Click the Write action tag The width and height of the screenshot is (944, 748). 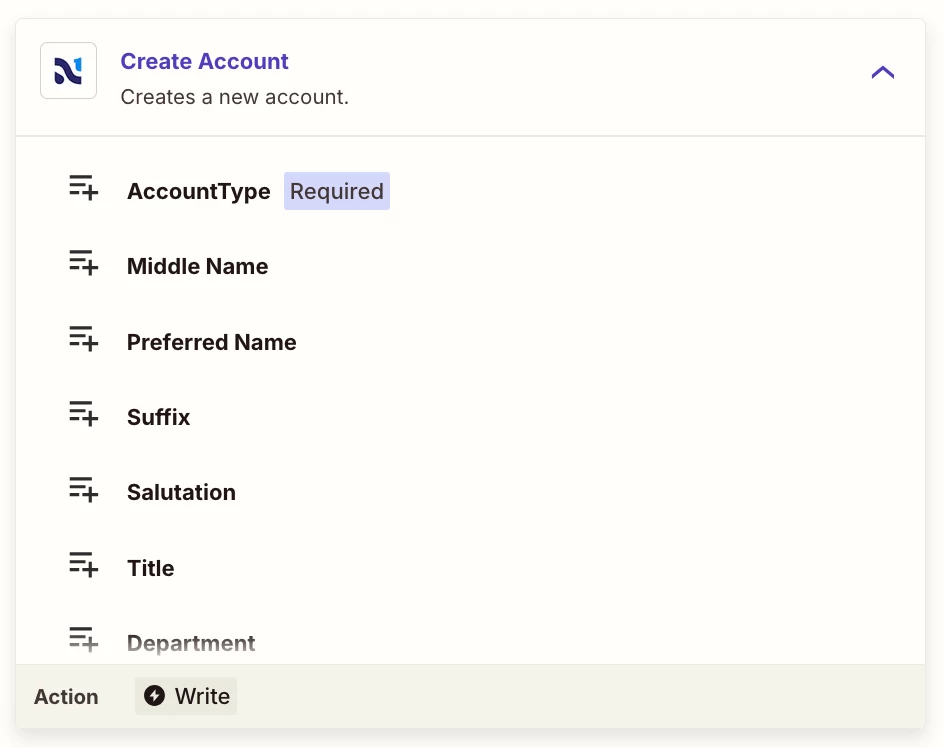[186, 696]
